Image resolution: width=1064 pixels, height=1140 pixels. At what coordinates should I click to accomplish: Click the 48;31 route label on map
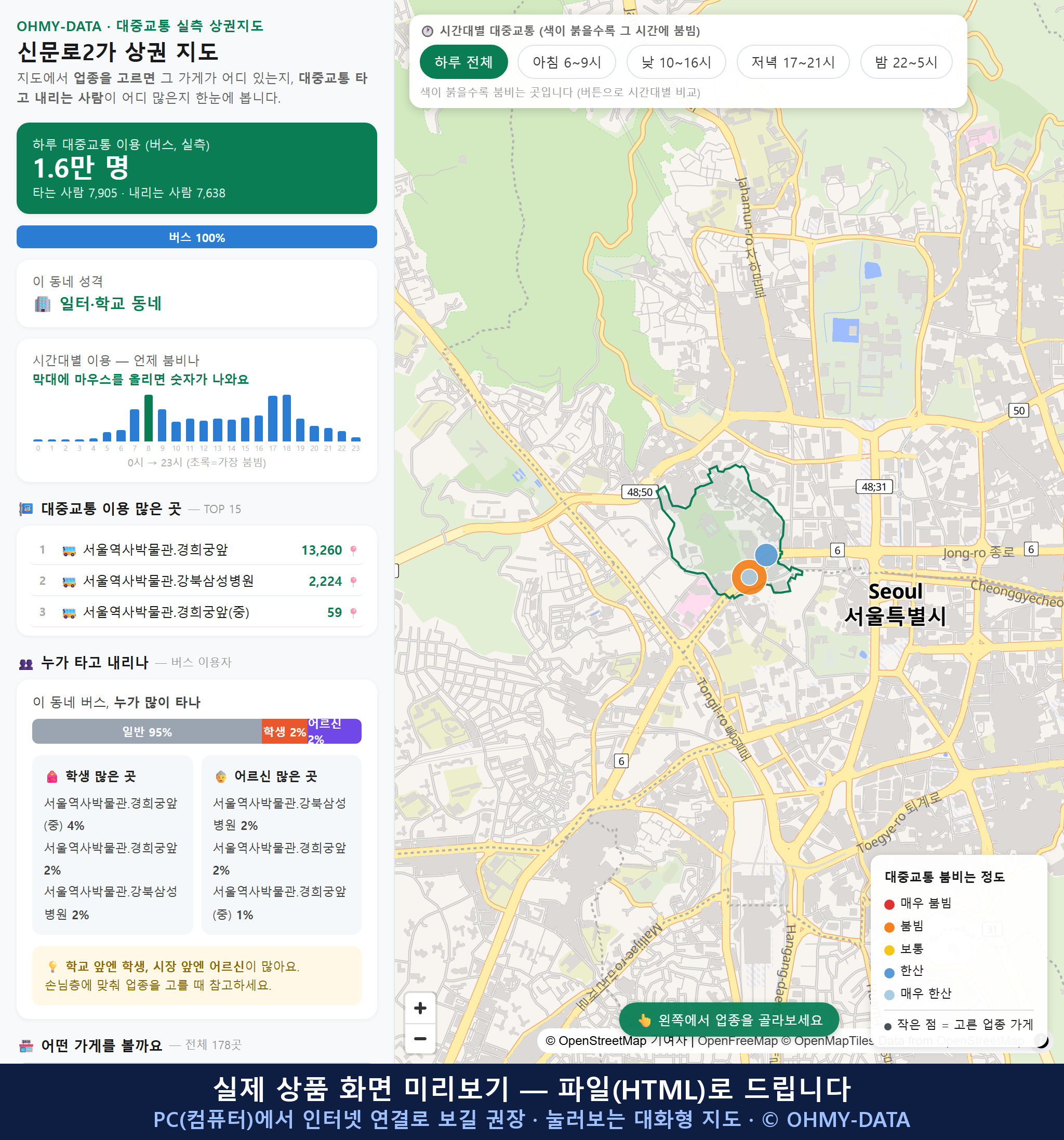873,487
